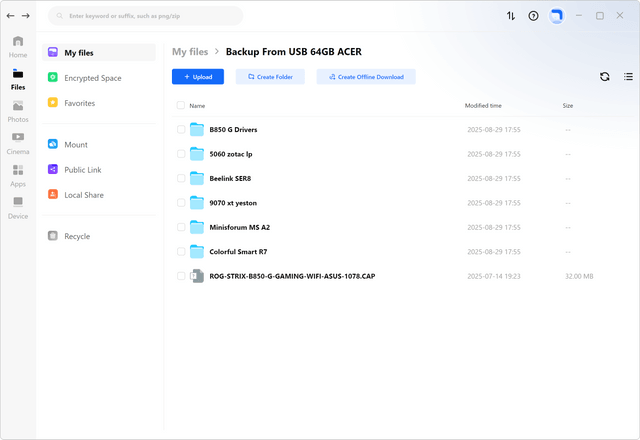This screenshot has width=640, height=440.
Task: Click the 2025-07-14 19:23 modified time
Action: click(494, 276)
